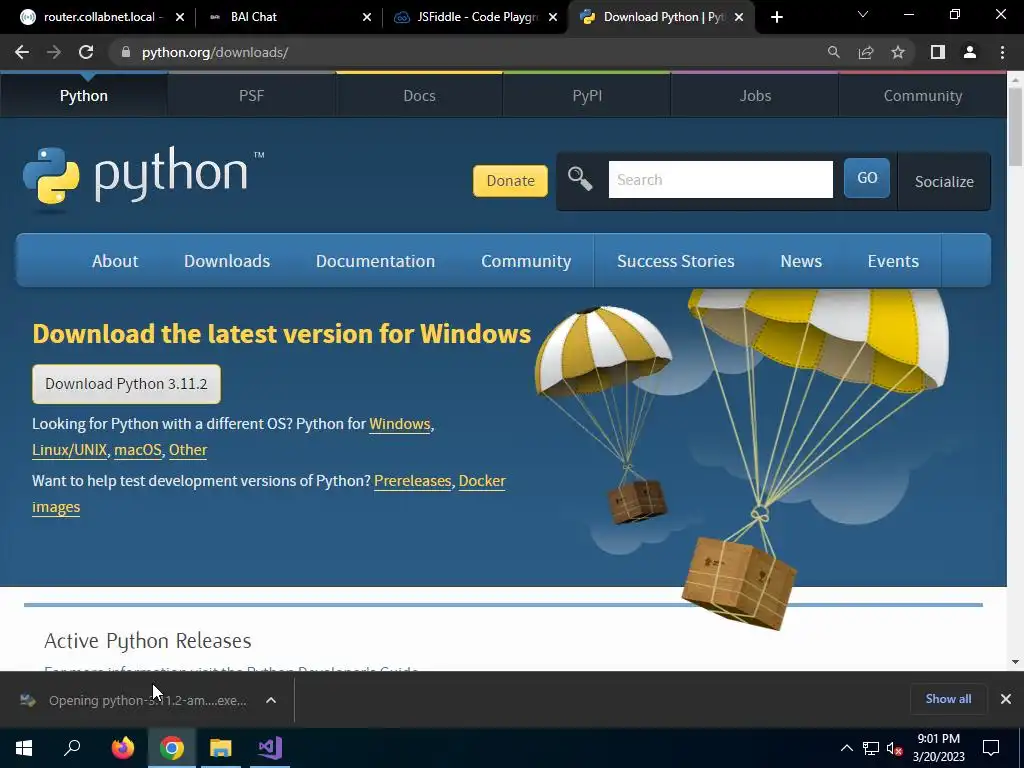Select the Python top-bar tab
Image resolution: width=1024 pixels, height=768 pixels.
click(84, 96)
